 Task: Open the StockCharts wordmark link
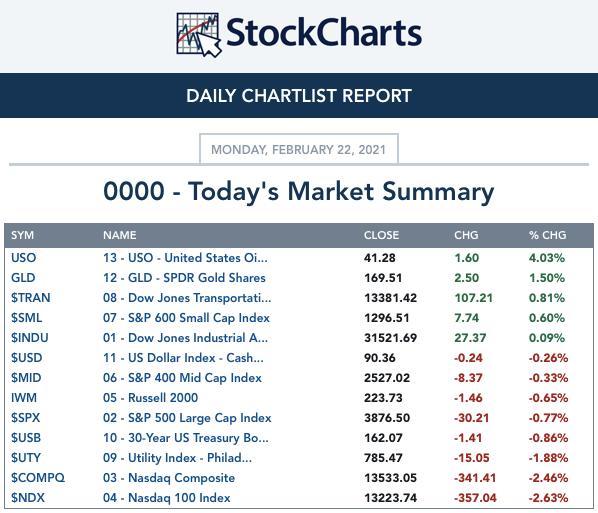coord(324,32)
